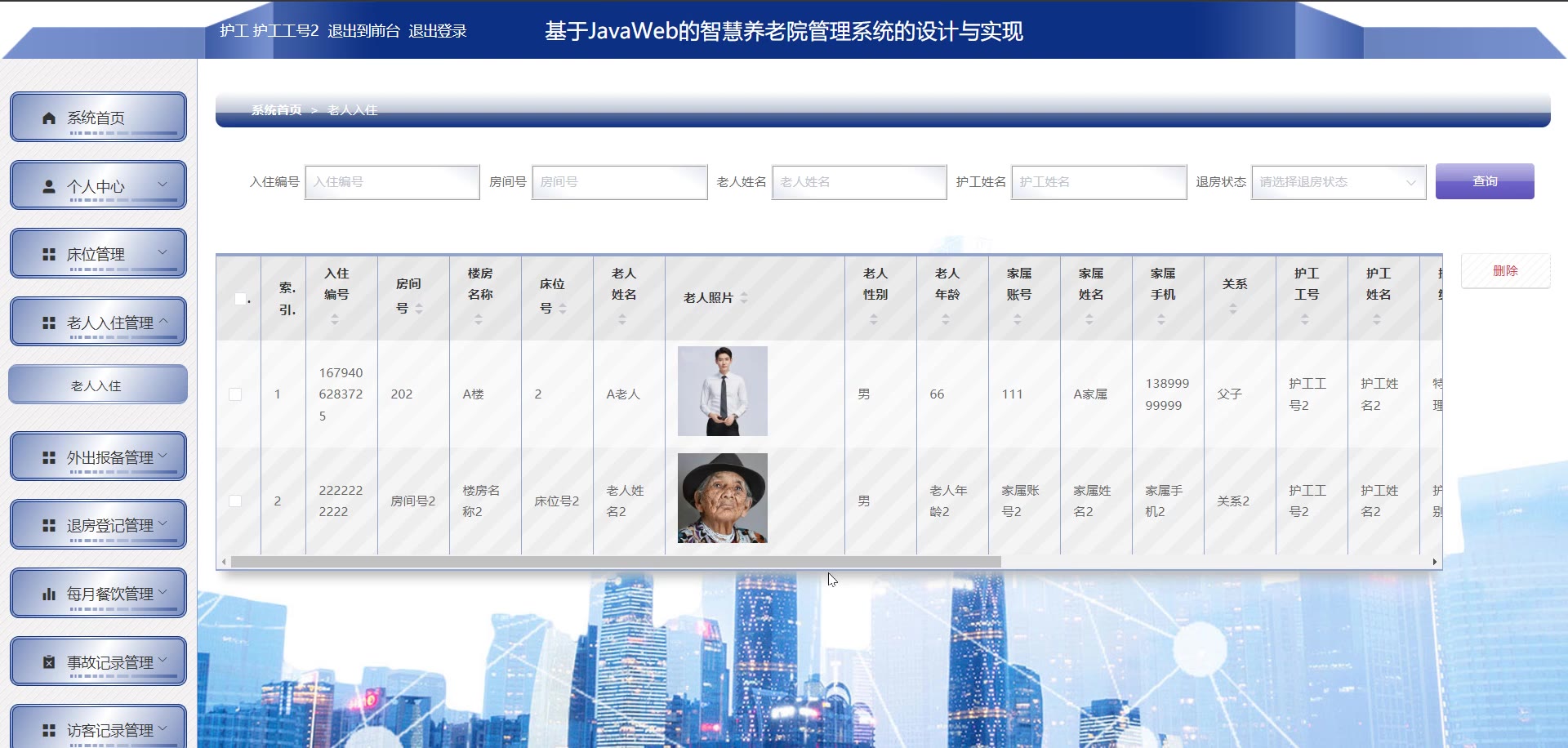Sort by 家属账号 column arrows
This screenshot has width=1568, height=748.
[x=1018, y=319]
